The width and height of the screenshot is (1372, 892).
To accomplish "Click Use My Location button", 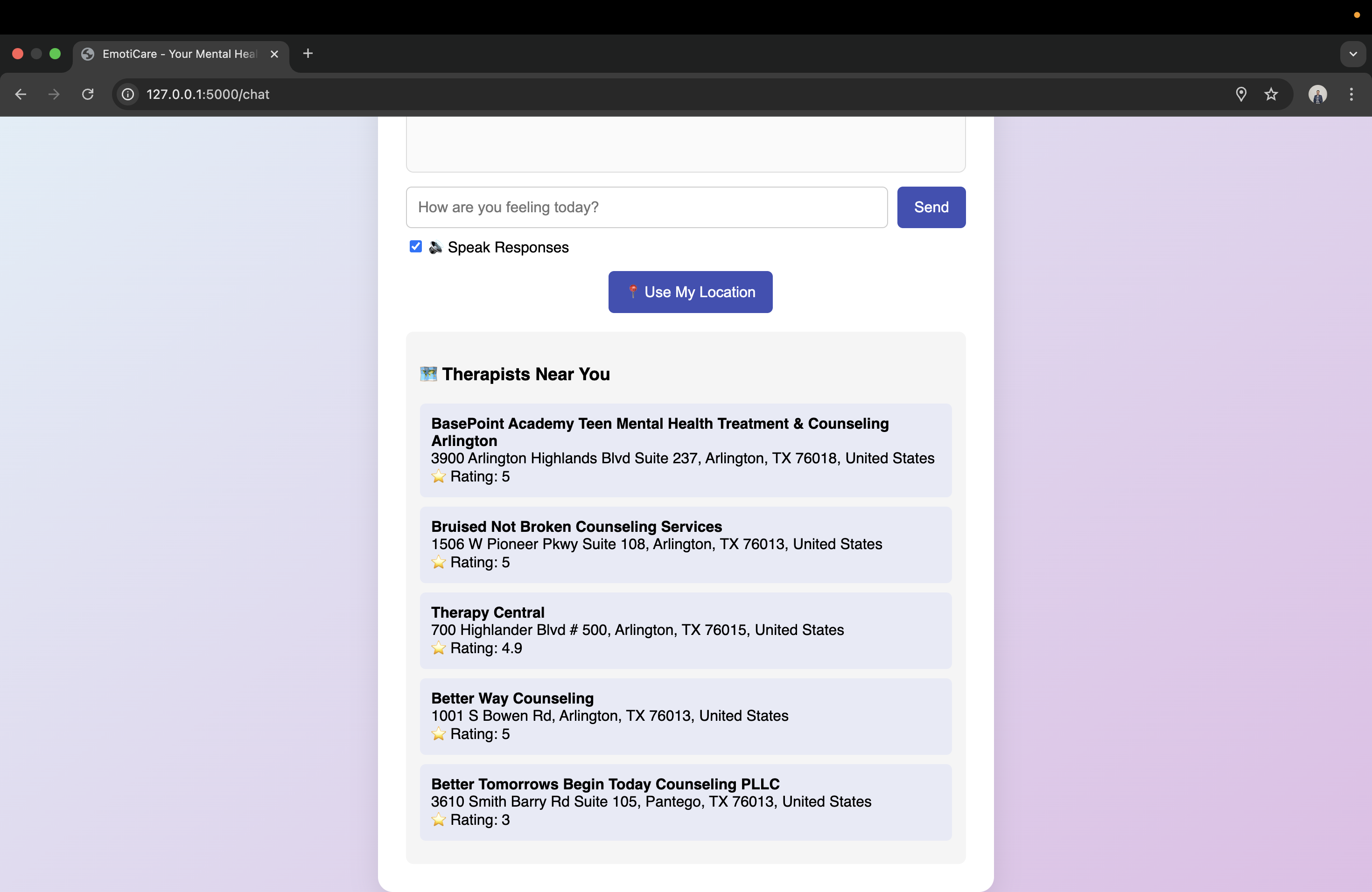I will [x=690, y=292].
